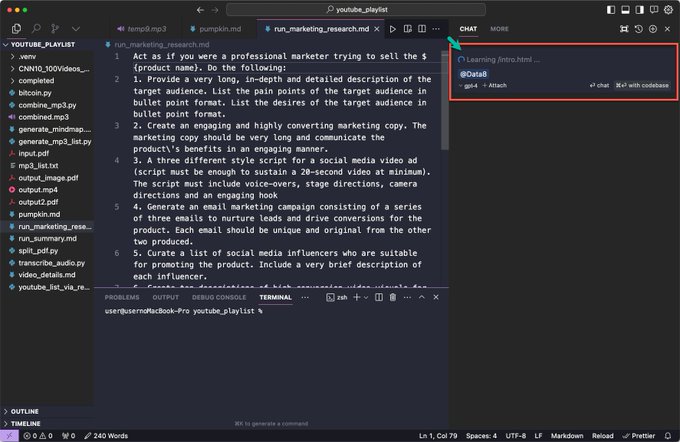The width and height of the screenshot is (680, 442).
Task: Open the new terminal launch profile dropdown
Action: (x=366, y=298)
